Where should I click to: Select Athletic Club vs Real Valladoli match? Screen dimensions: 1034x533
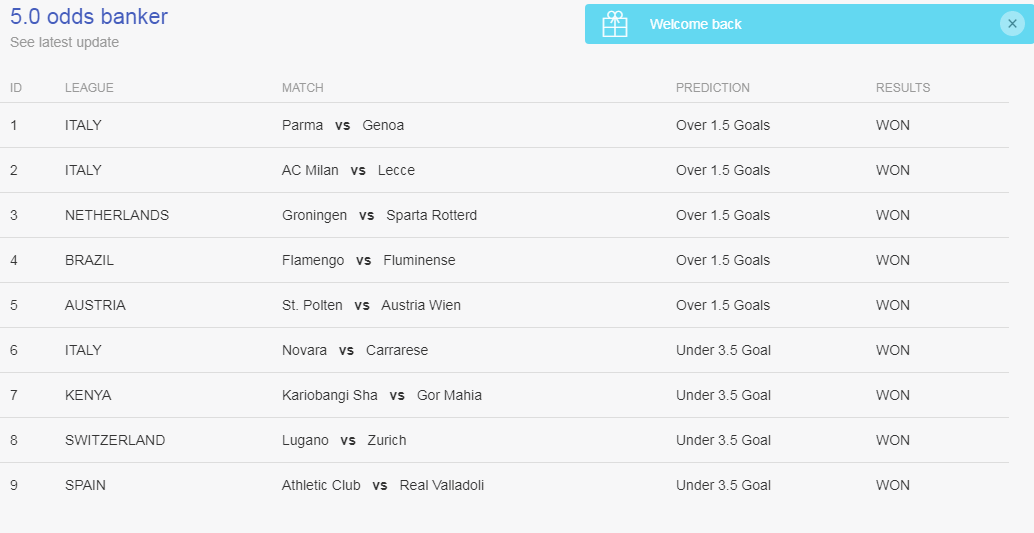tap(383, 485)
